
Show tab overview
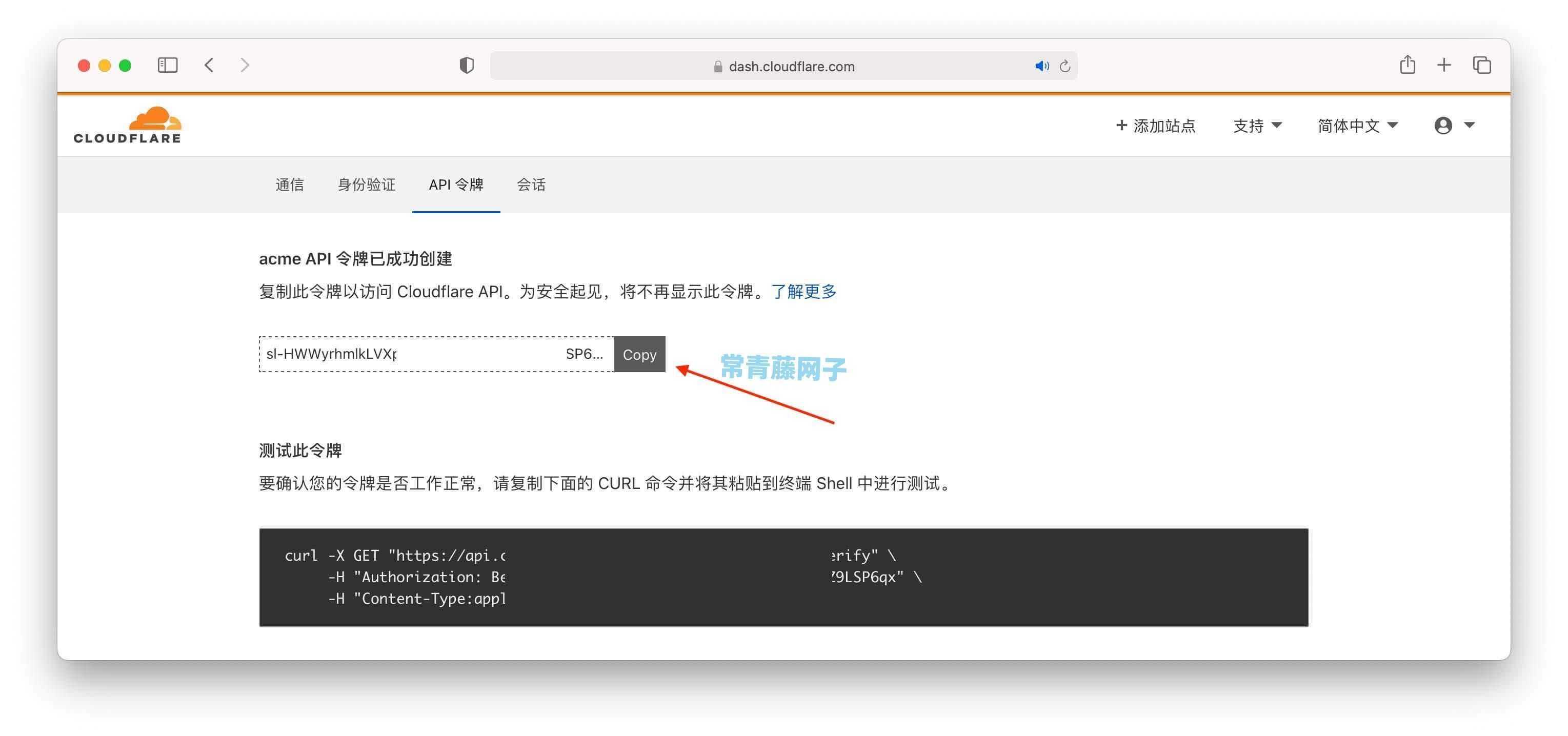click(1481, 65)
